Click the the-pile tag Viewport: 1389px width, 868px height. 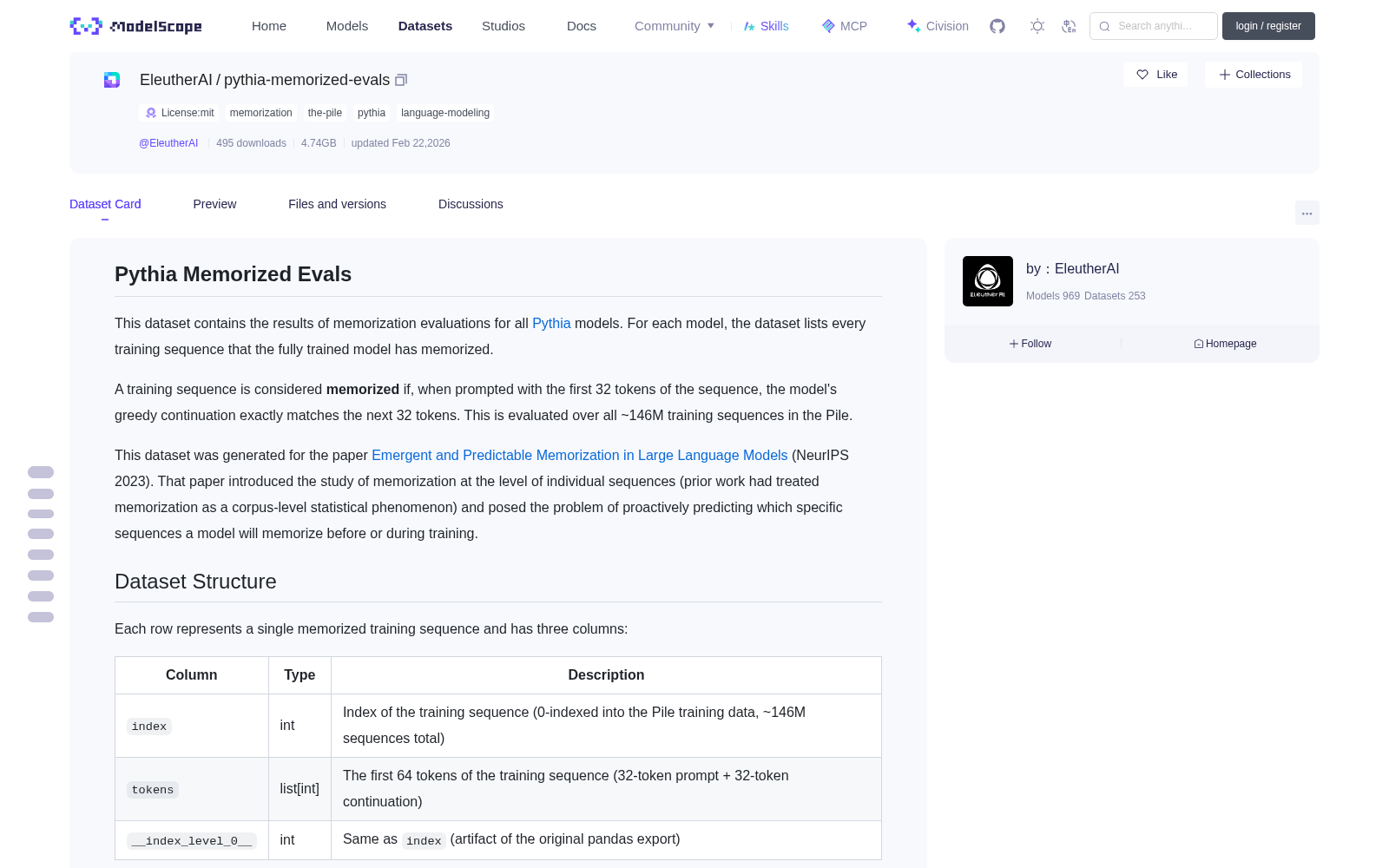325,113
